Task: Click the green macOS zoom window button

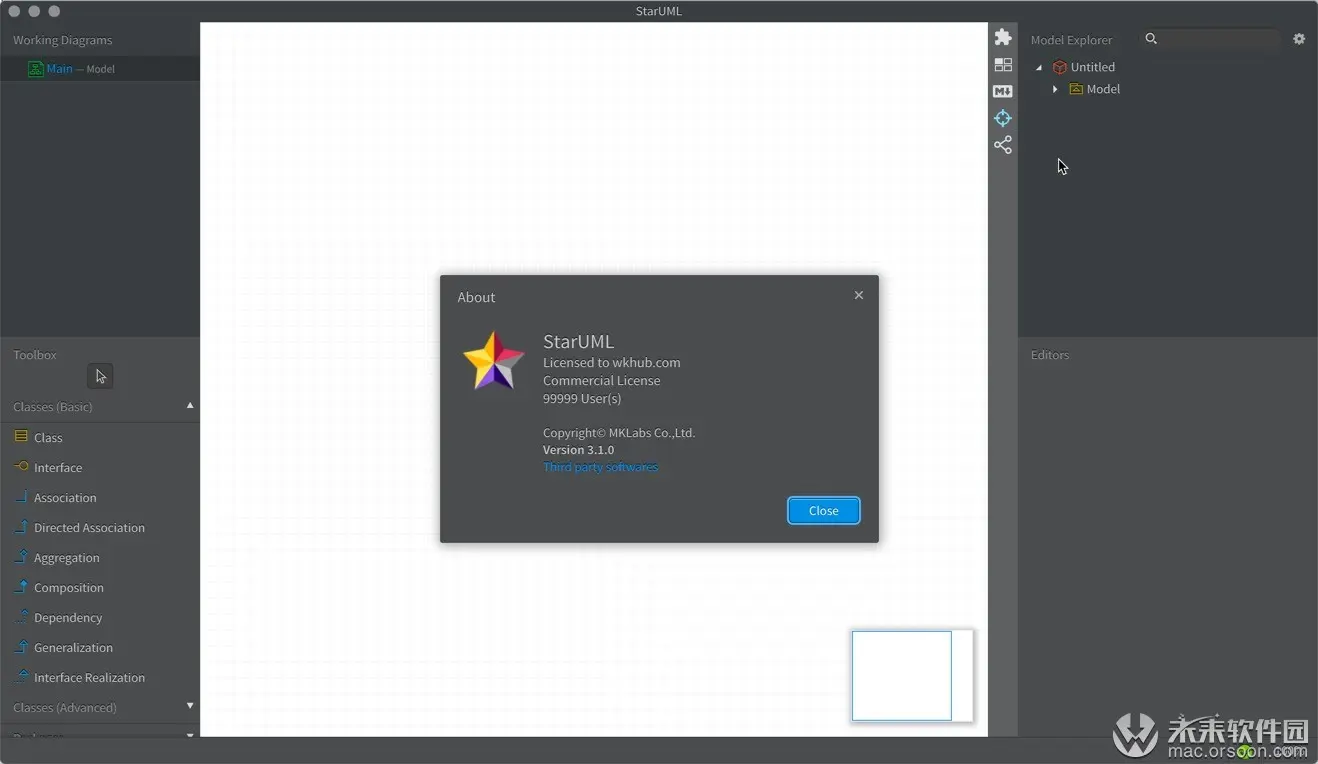Action: coord(54,11)
